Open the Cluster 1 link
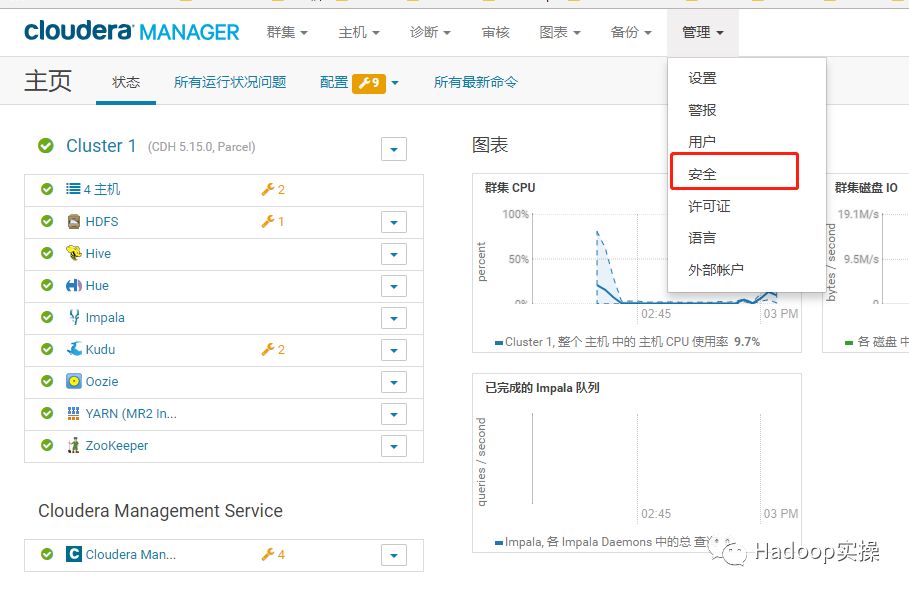The width and height of the screenshot is (909, 593). 101,145
